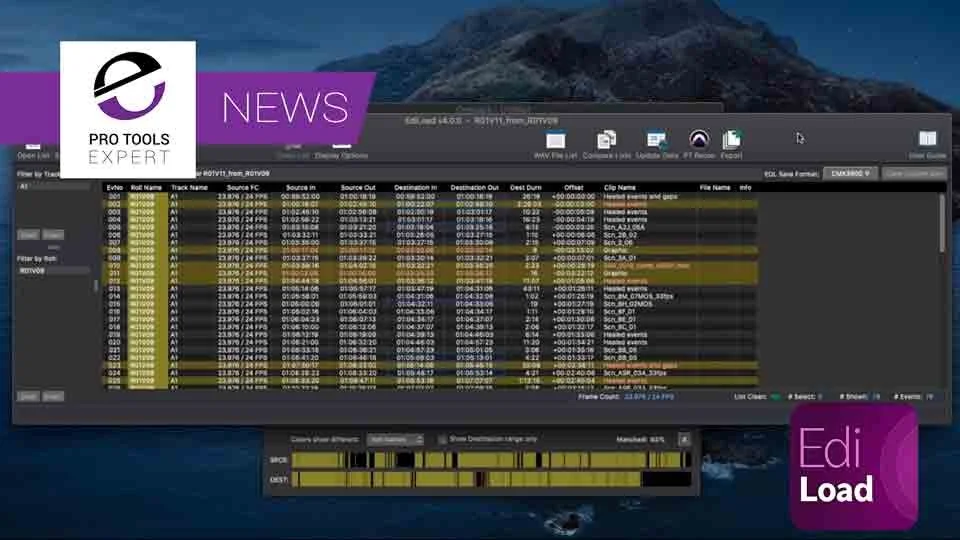
Task: Click the Clip Name column header
Action: coord(620,187)
